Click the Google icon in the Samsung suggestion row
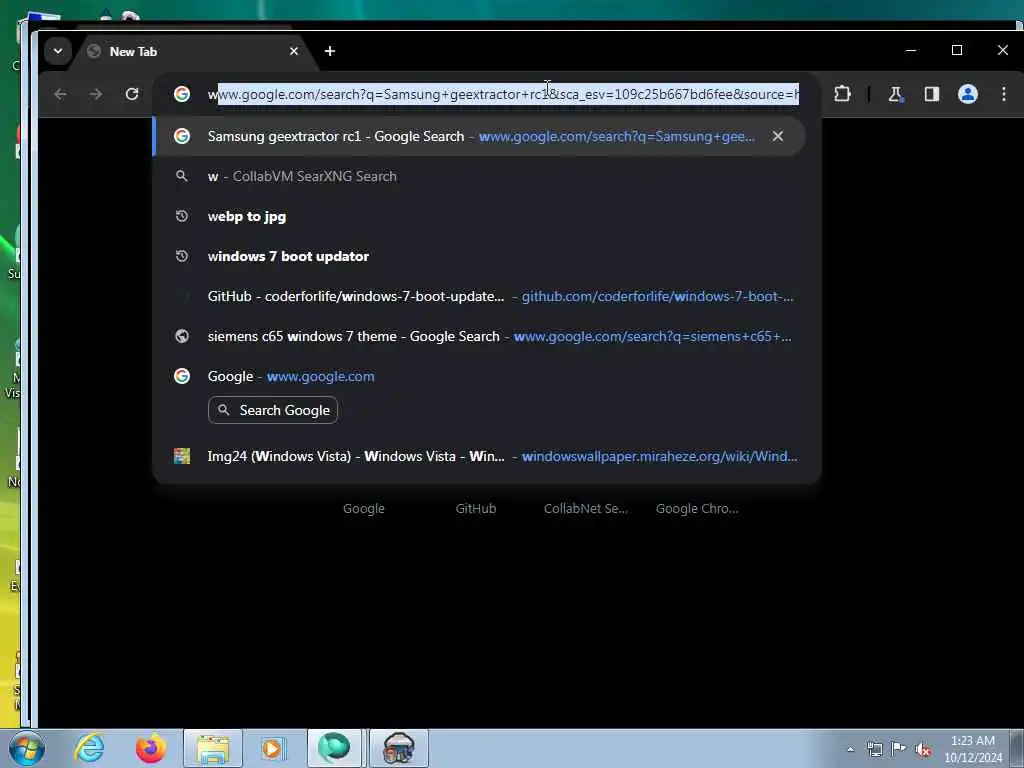 point(182,136)
